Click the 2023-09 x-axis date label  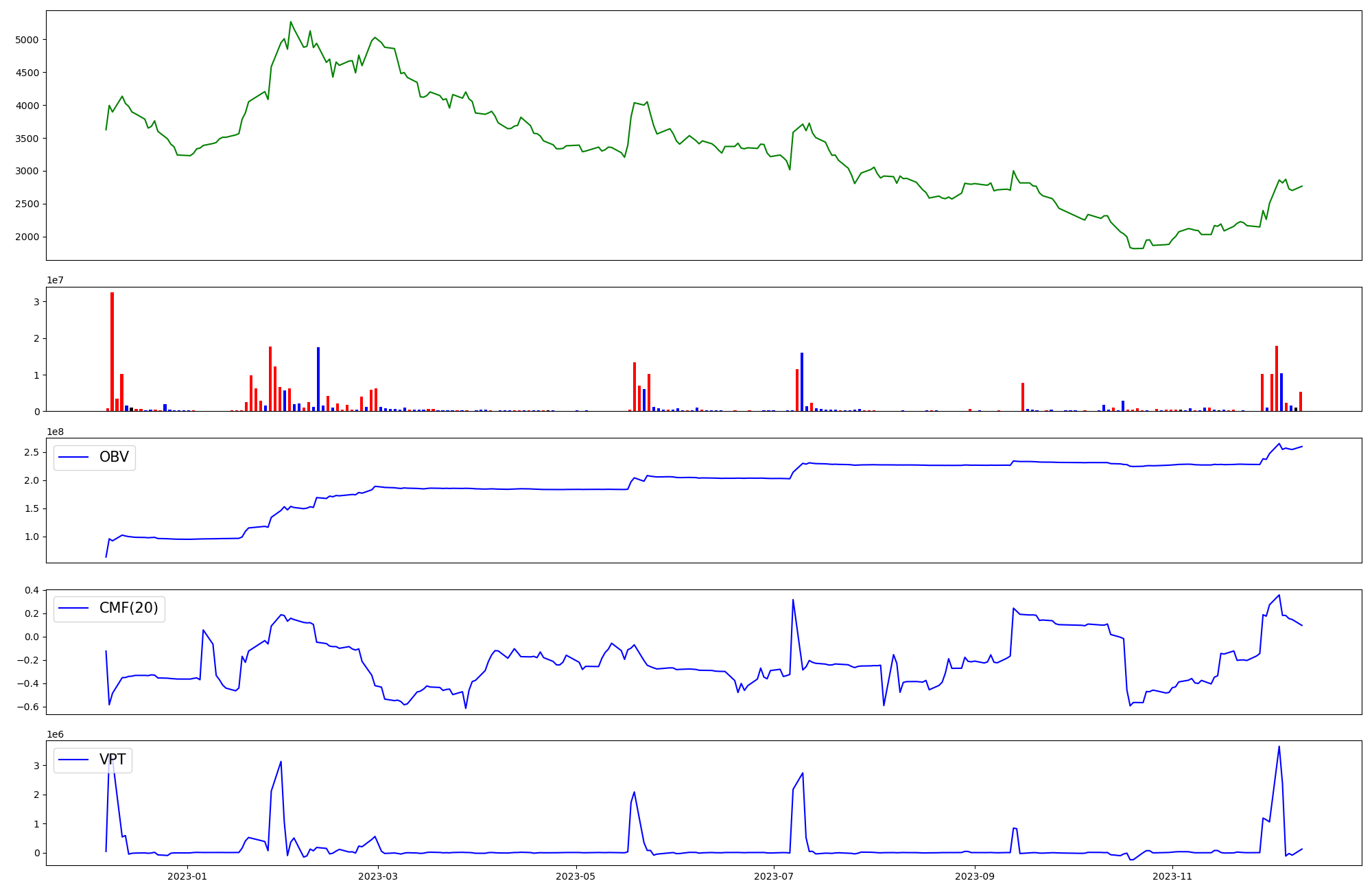tap(975, 876)
